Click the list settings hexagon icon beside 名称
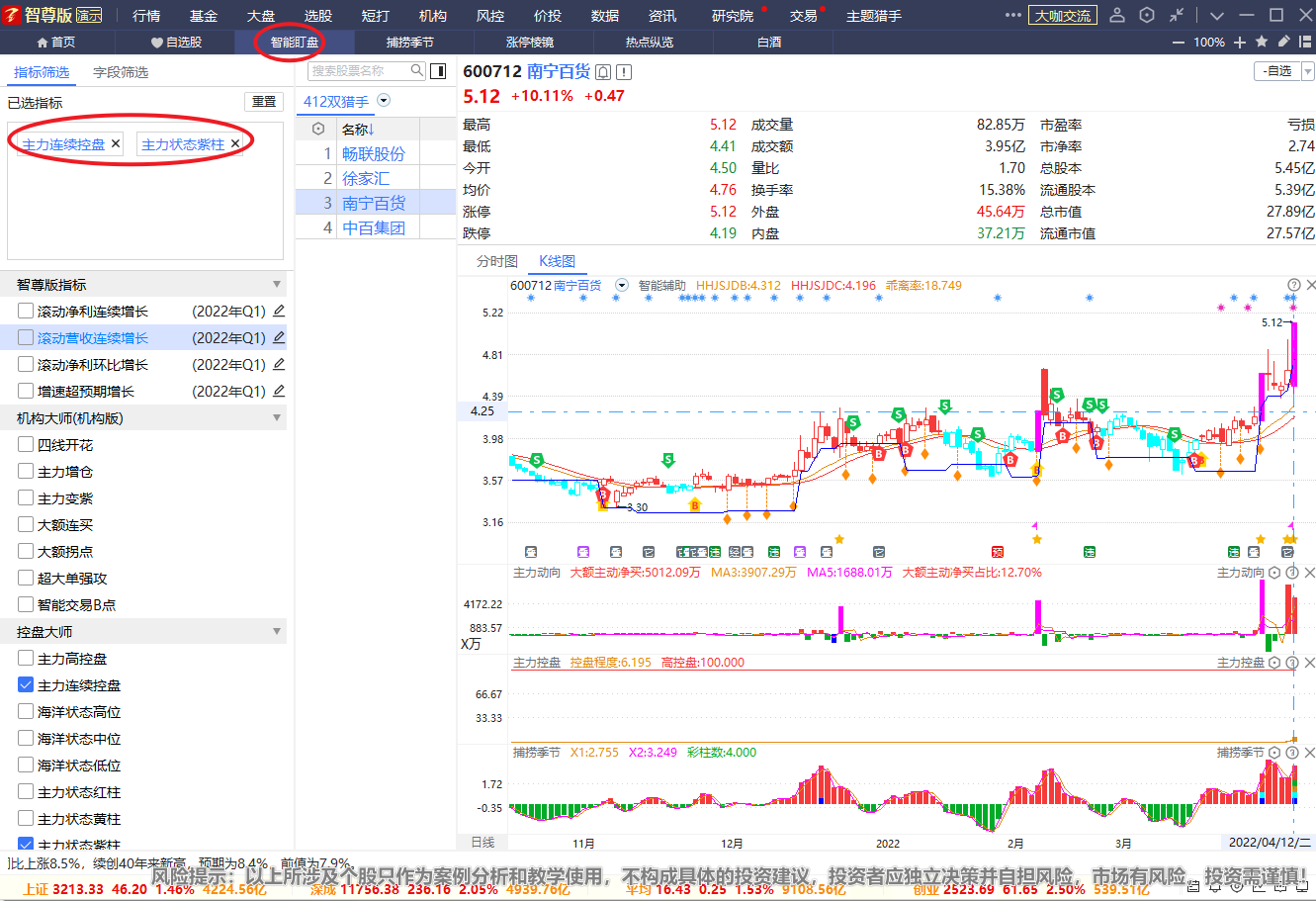This screenshot has height=901, width=1316. click(317, 129)
